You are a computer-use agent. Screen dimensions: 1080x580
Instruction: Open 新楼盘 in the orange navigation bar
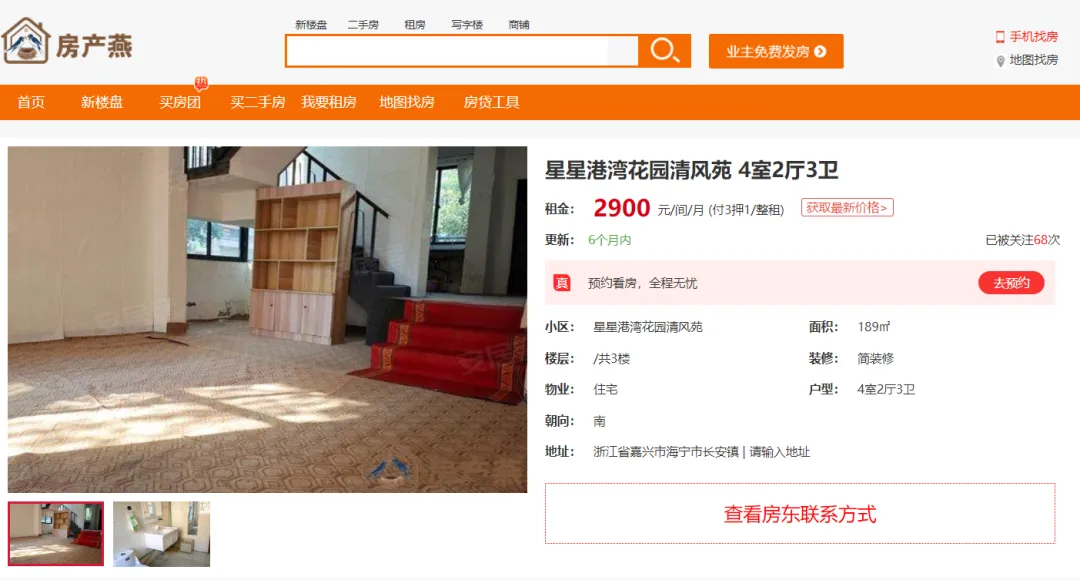pyautogui.click(x=101, y=102)
